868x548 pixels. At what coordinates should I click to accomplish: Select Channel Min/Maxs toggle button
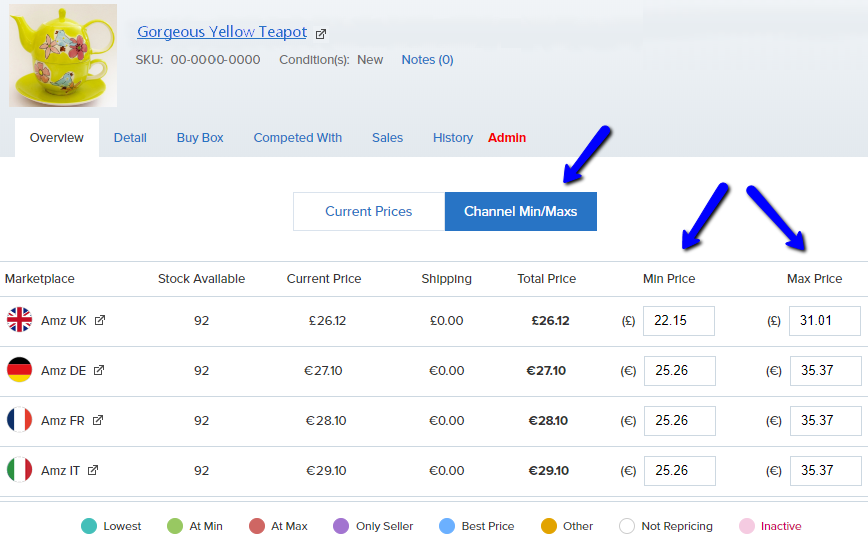(x=520, y=211)
